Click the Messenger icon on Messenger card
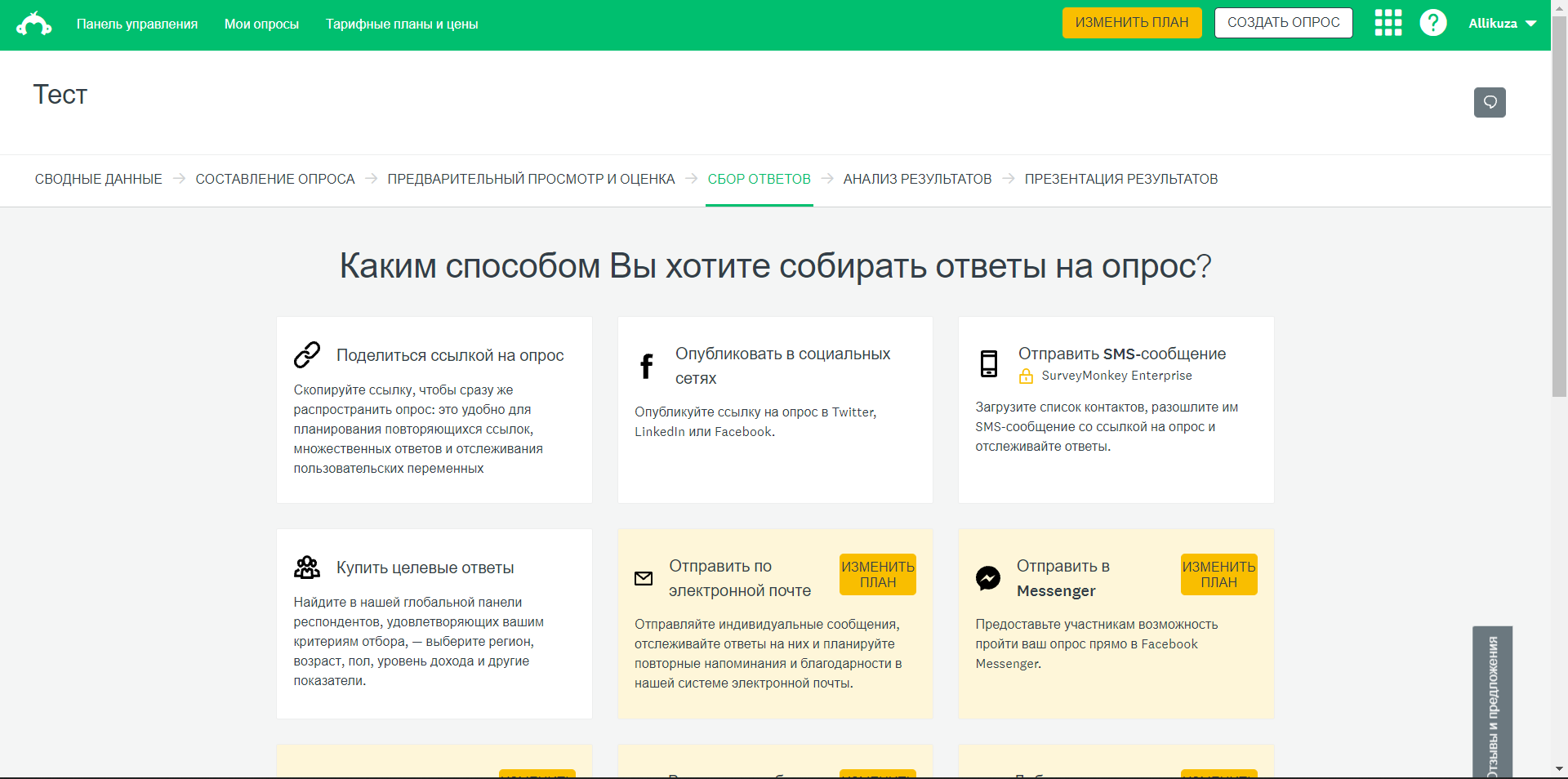This screenshot has height=779, width=1568. [988, 578]
